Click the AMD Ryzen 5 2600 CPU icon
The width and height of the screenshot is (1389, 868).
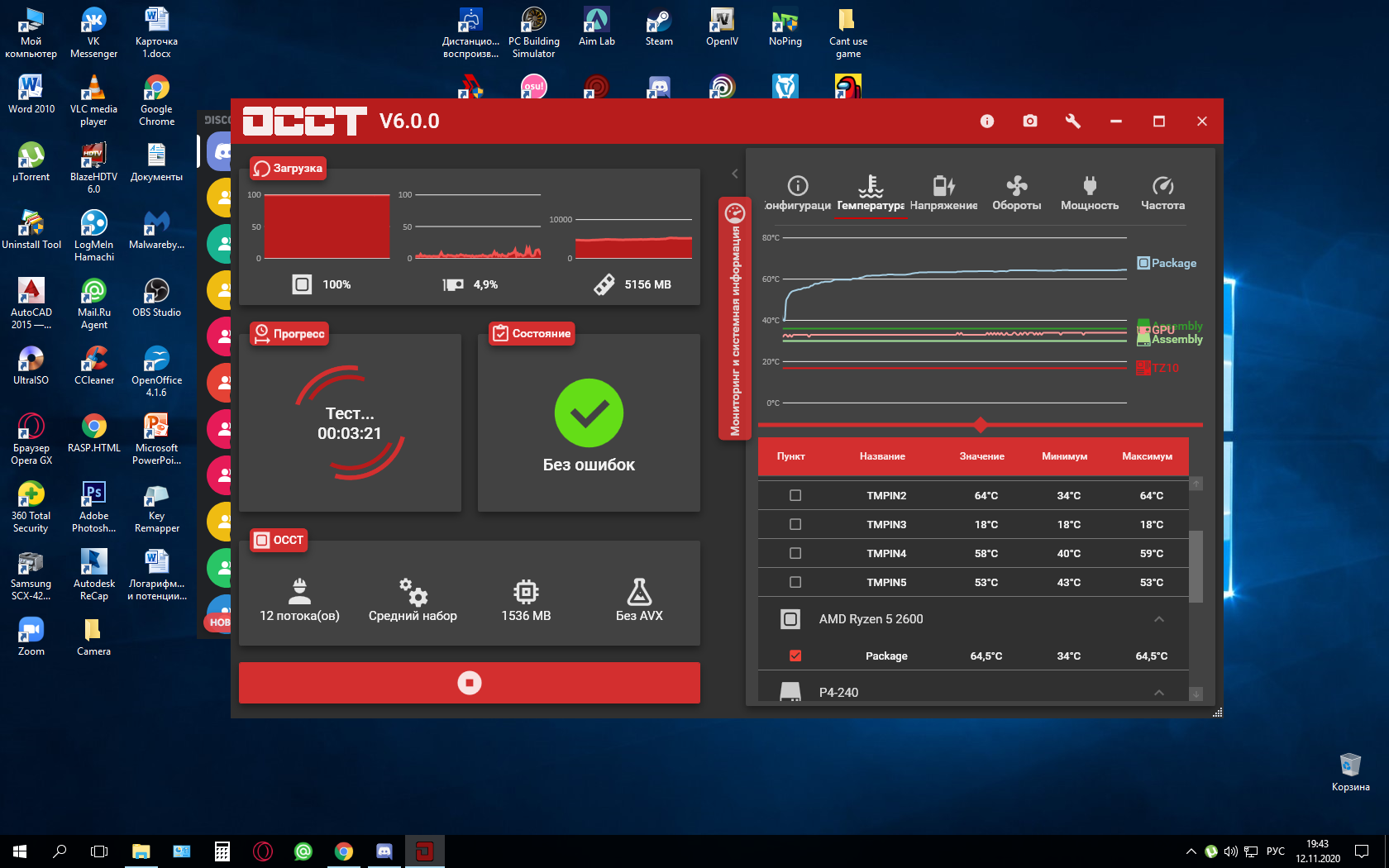[790, 619]
